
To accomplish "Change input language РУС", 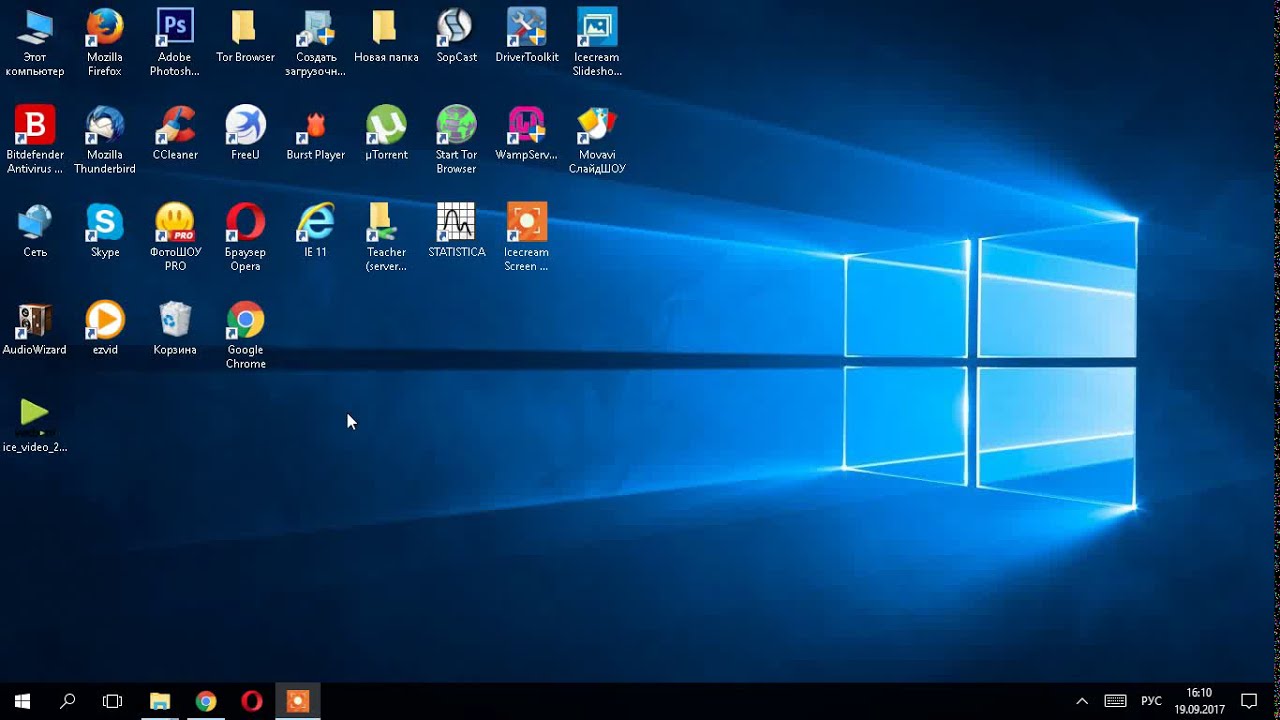I will click(x=1151, y=701).
